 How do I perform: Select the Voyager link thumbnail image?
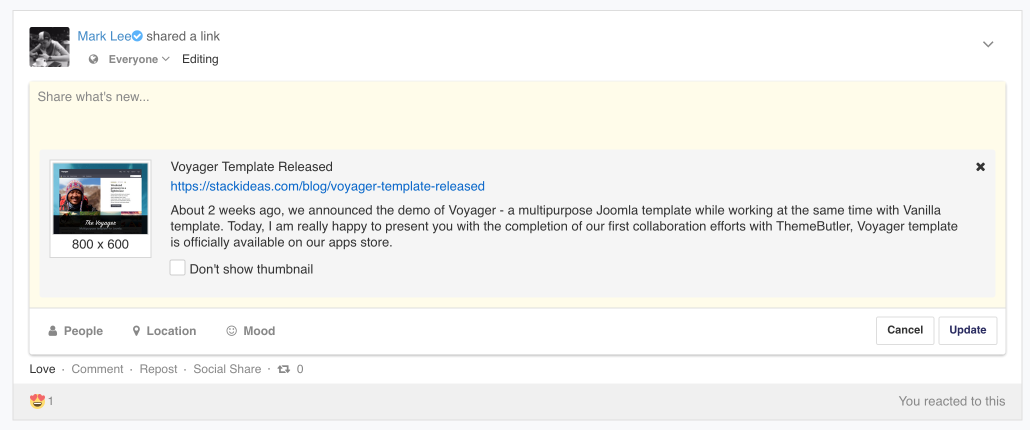[x=101, y=199]
